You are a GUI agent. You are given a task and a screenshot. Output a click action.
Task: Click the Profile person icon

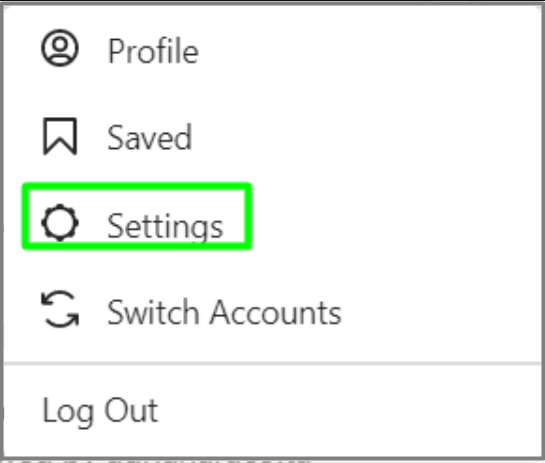[60, 48]
